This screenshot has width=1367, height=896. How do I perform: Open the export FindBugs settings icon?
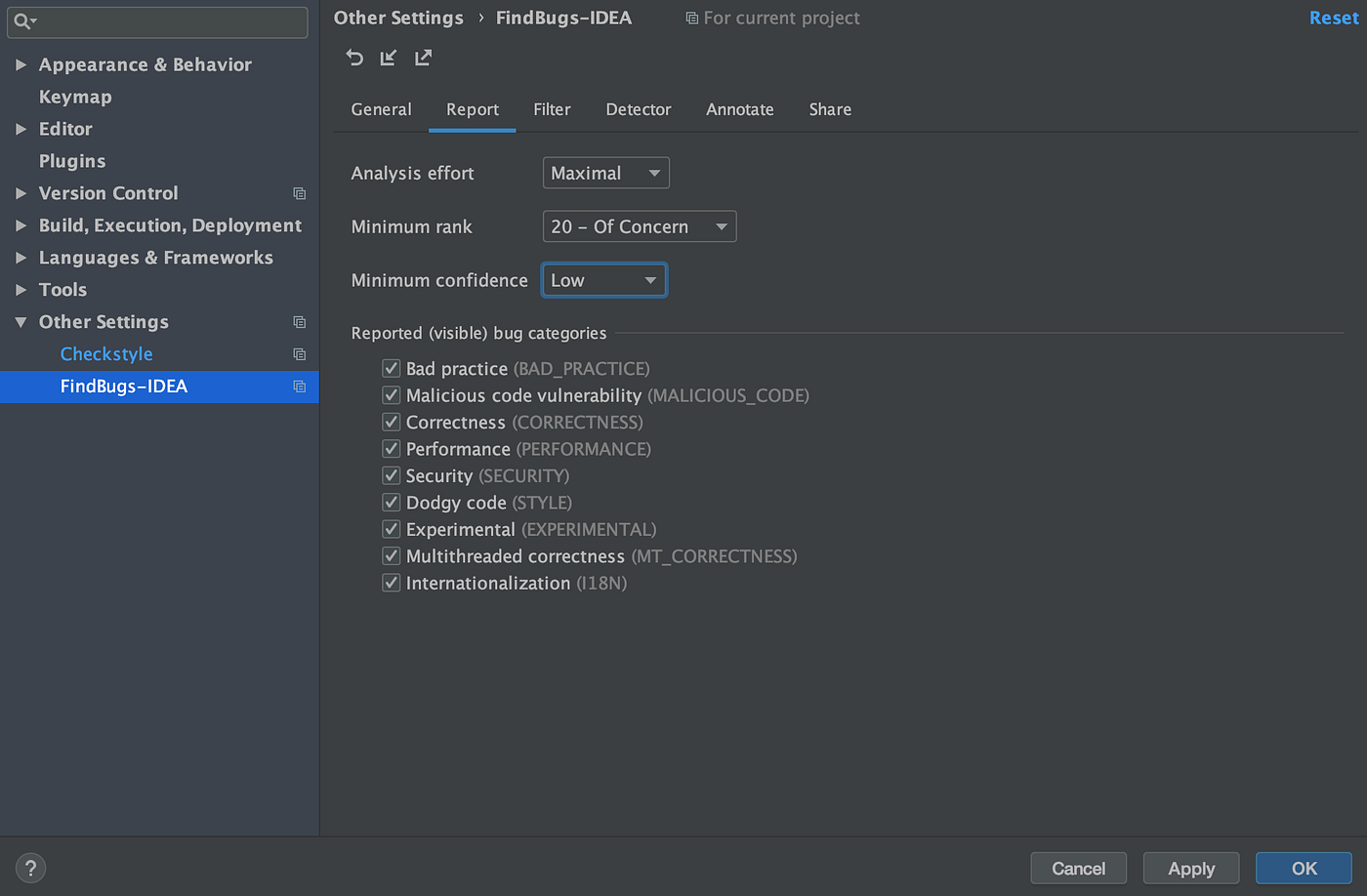423,58
